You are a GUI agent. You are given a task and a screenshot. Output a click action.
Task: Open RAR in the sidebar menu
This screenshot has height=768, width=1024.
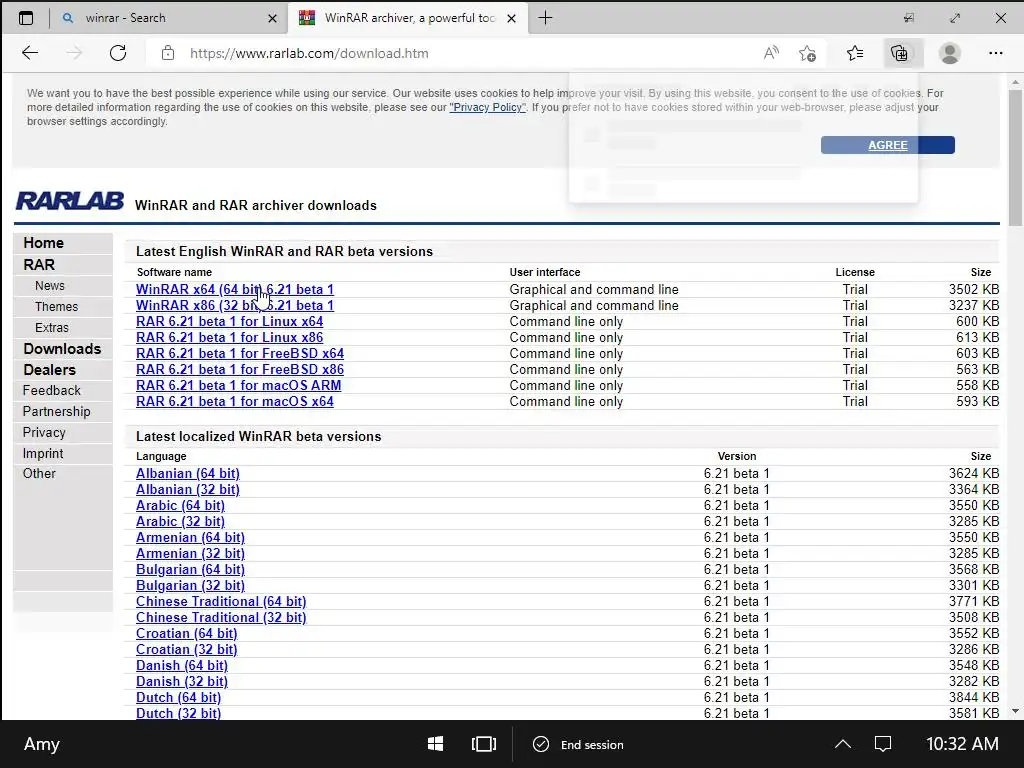pyautogui.click(x=39, y=264)
